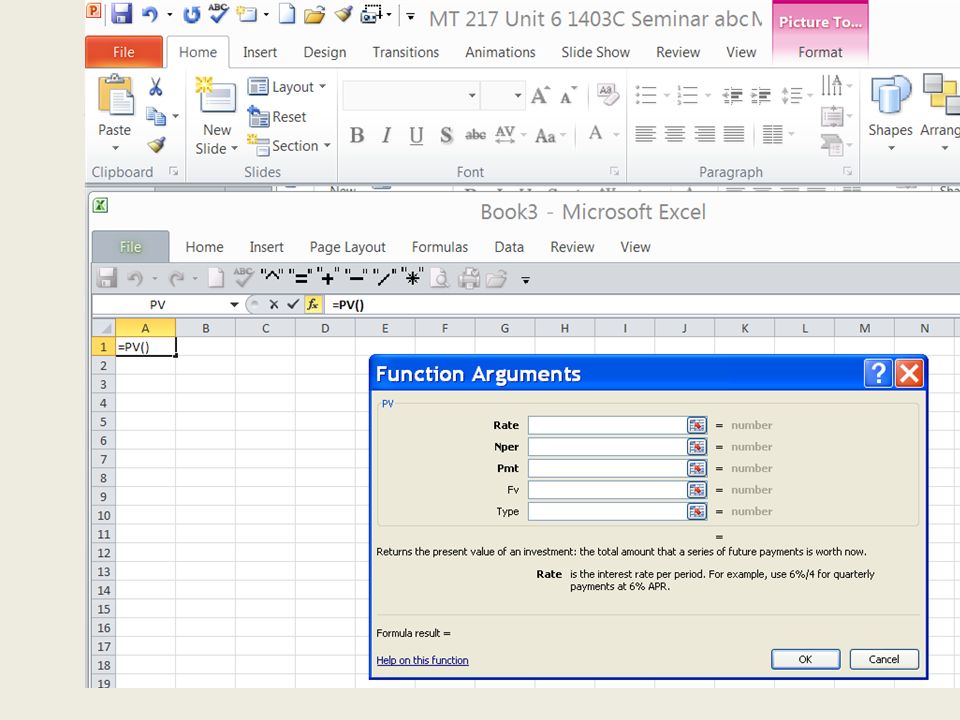Click Clear All Formatting icon

pos(607,95)
